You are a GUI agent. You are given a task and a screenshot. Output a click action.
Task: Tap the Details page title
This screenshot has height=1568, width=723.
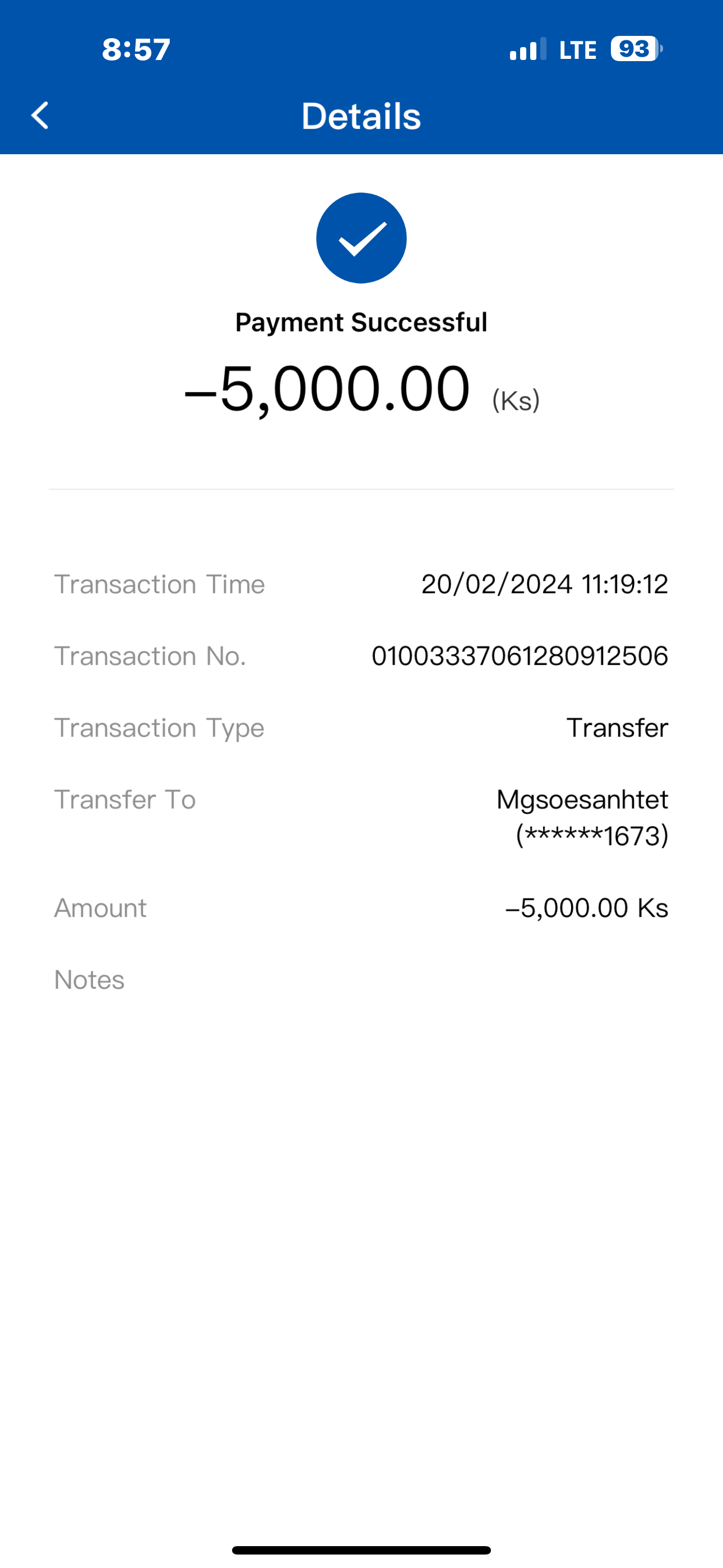(x=361, y=116)
